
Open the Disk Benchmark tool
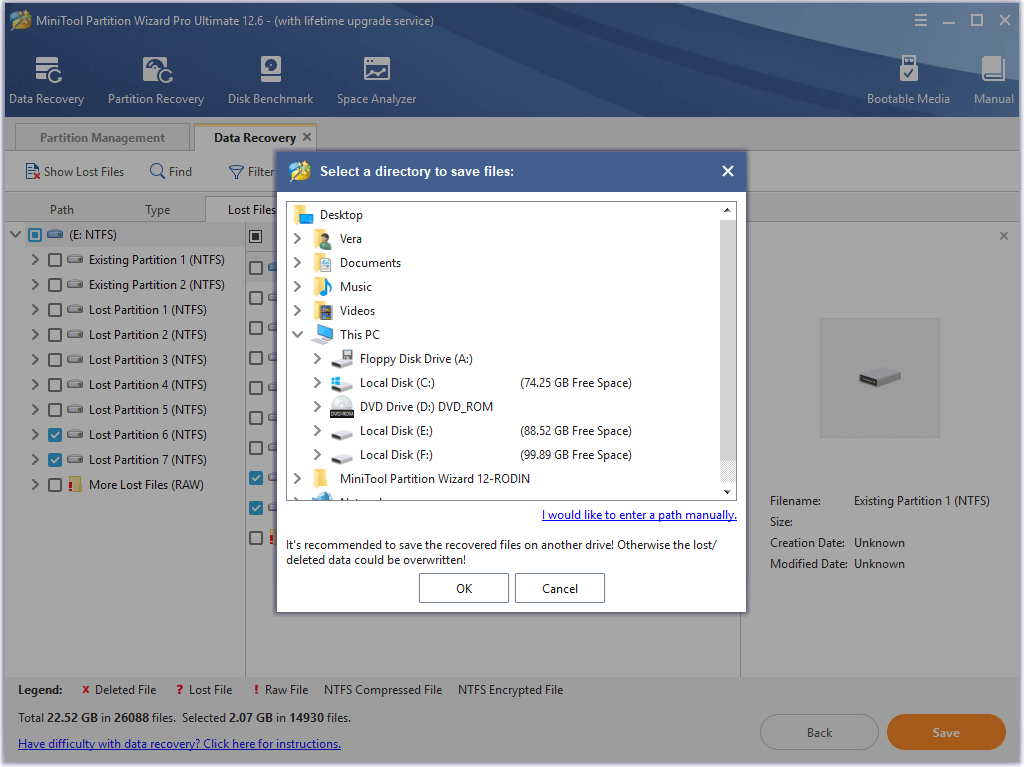coord(270,80)
